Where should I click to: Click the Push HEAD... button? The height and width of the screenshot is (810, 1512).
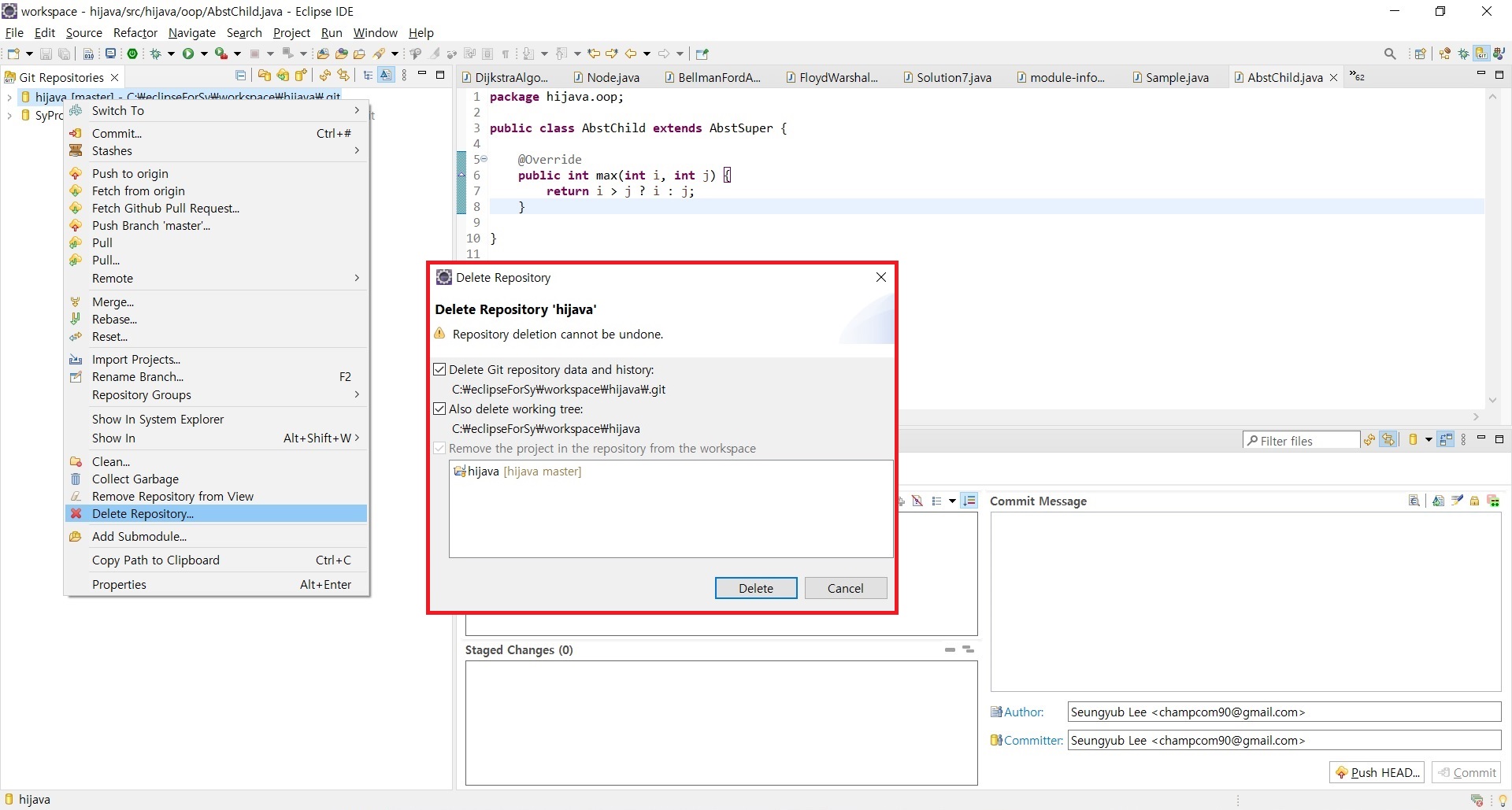(1377, 772)
